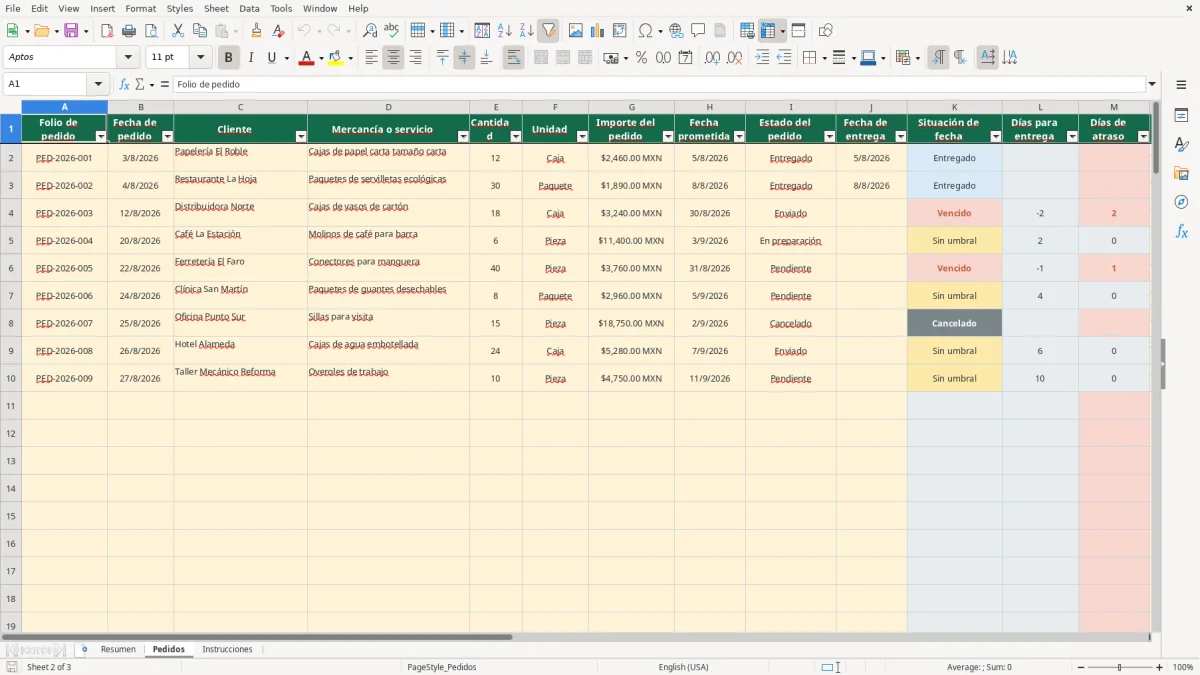Image resolution: width=1200 pixels, height=675 pixels.
Task: Open the Situación de fecha filter dropdown
Action: click(x=995, y=136)
